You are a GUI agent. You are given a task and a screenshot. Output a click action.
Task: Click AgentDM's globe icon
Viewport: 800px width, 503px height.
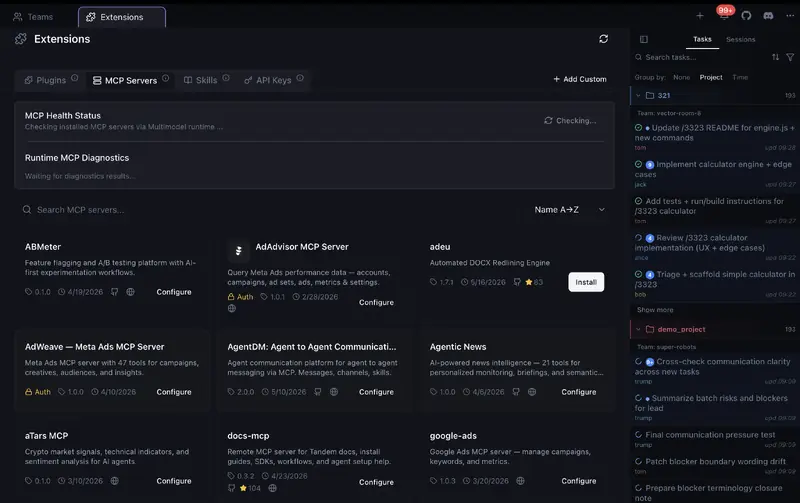pos(334,392)
